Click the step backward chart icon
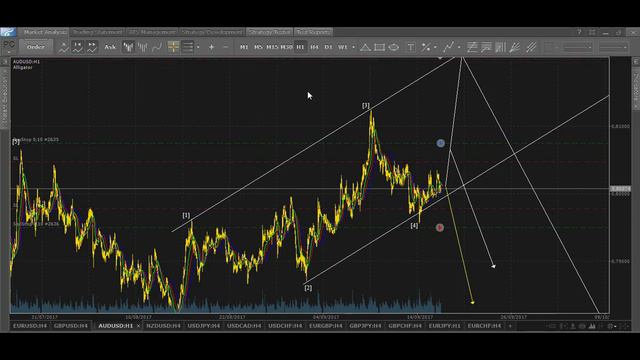Screen dimensions: 640x360 [78, 47]
